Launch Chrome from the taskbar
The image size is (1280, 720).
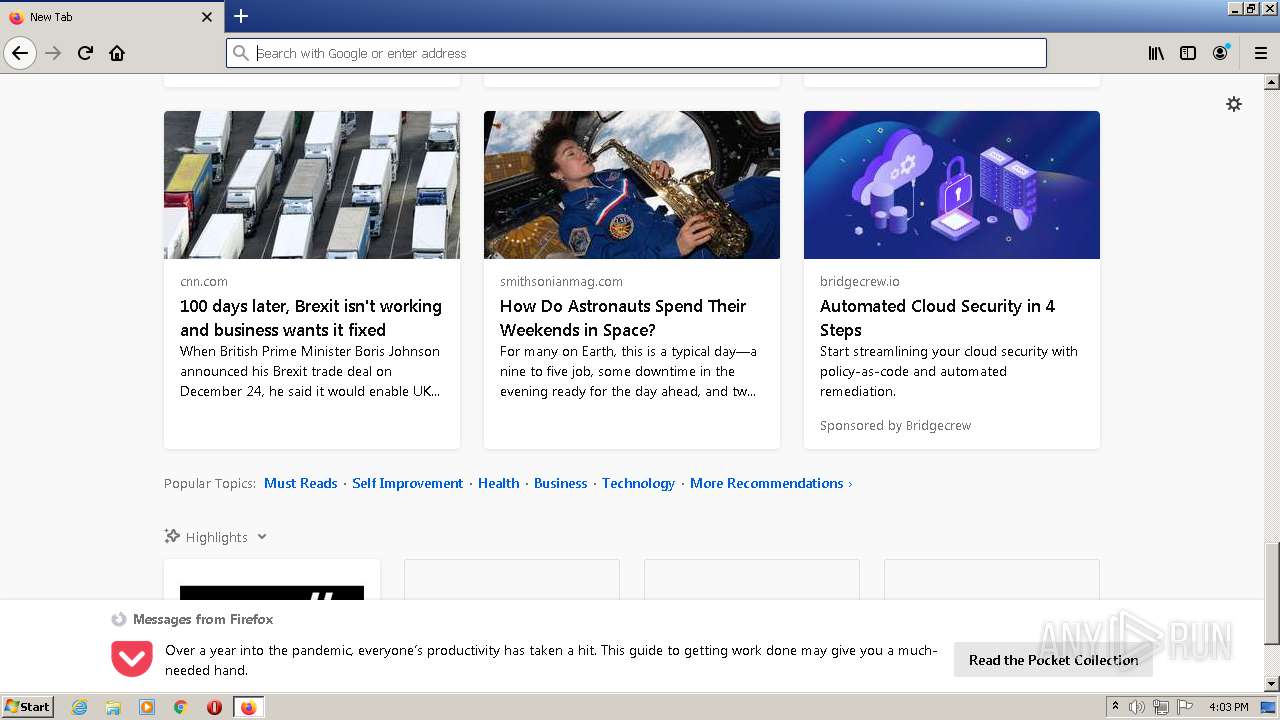(x=181, y=707)
